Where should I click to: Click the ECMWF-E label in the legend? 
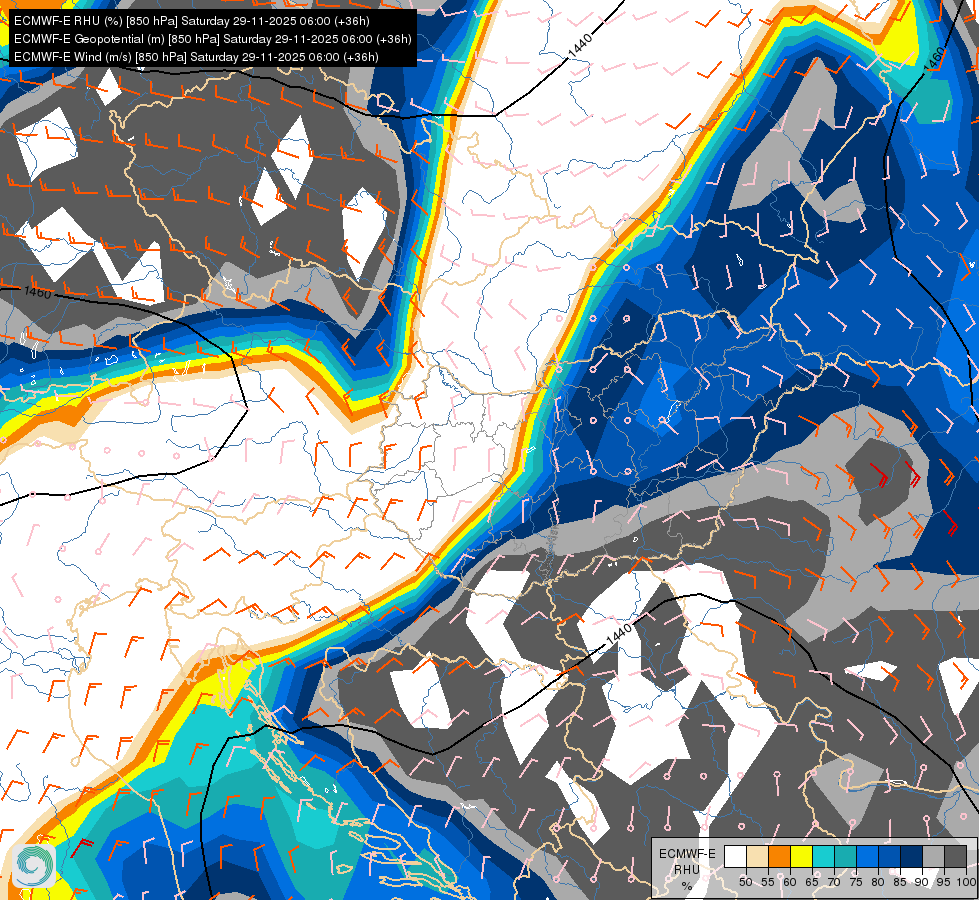[x=687, y=854]
